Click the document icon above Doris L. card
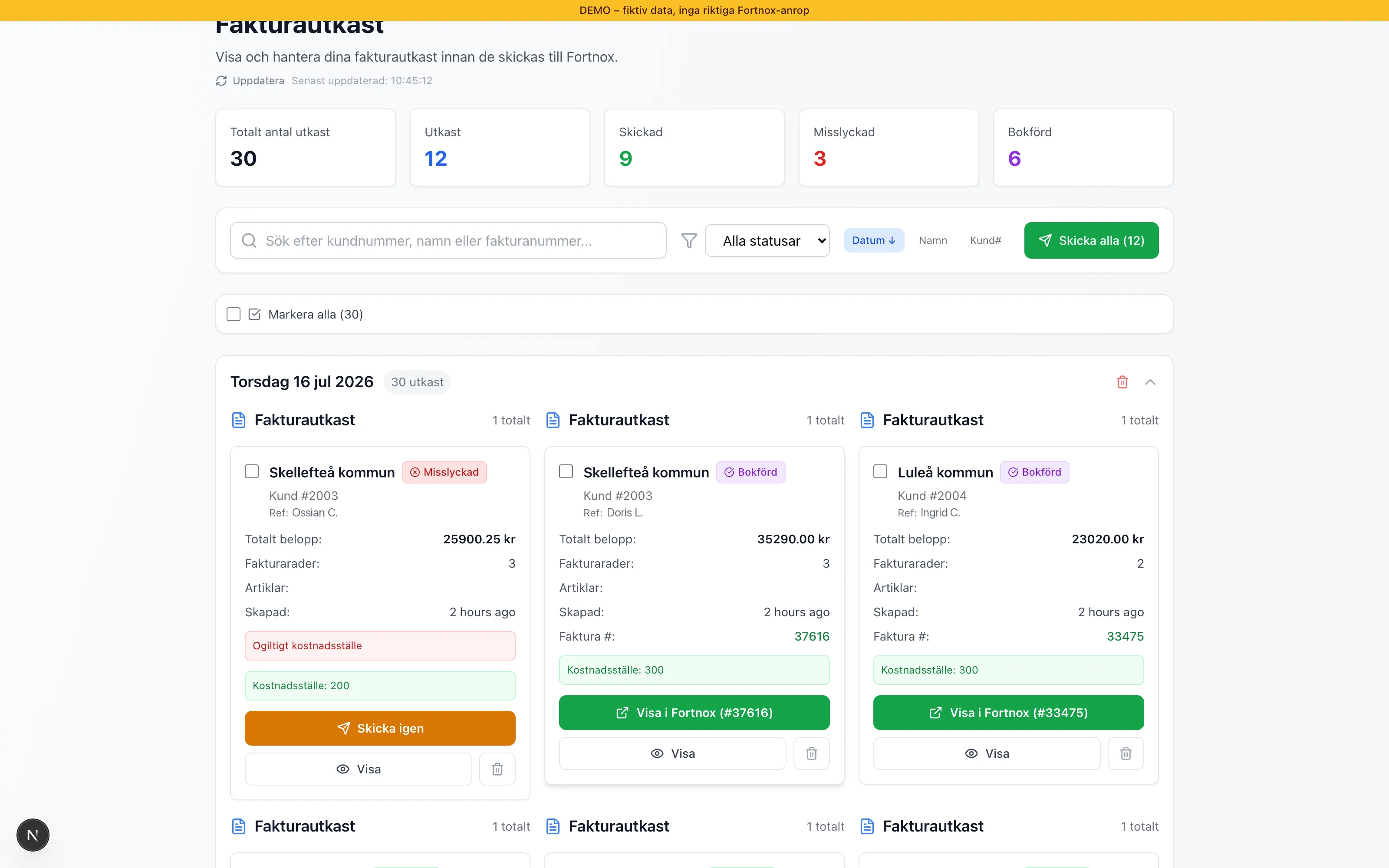The width and height of the screenshot is (1389, 868). click(553, 420)
